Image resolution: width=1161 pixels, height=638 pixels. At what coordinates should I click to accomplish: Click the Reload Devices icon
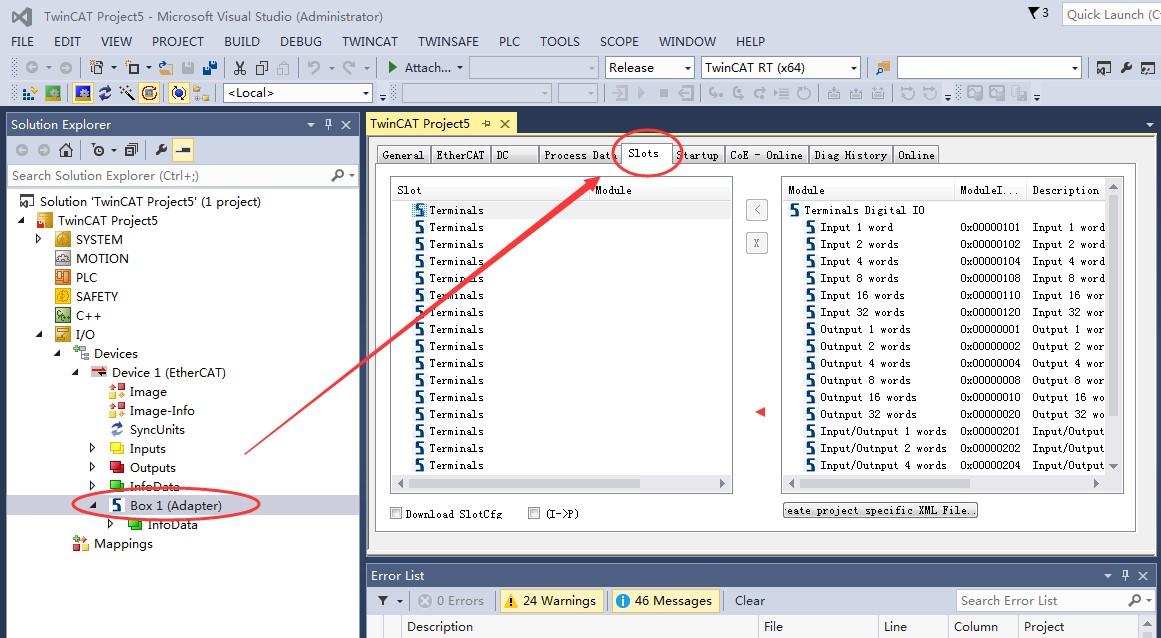click(106, 93)
